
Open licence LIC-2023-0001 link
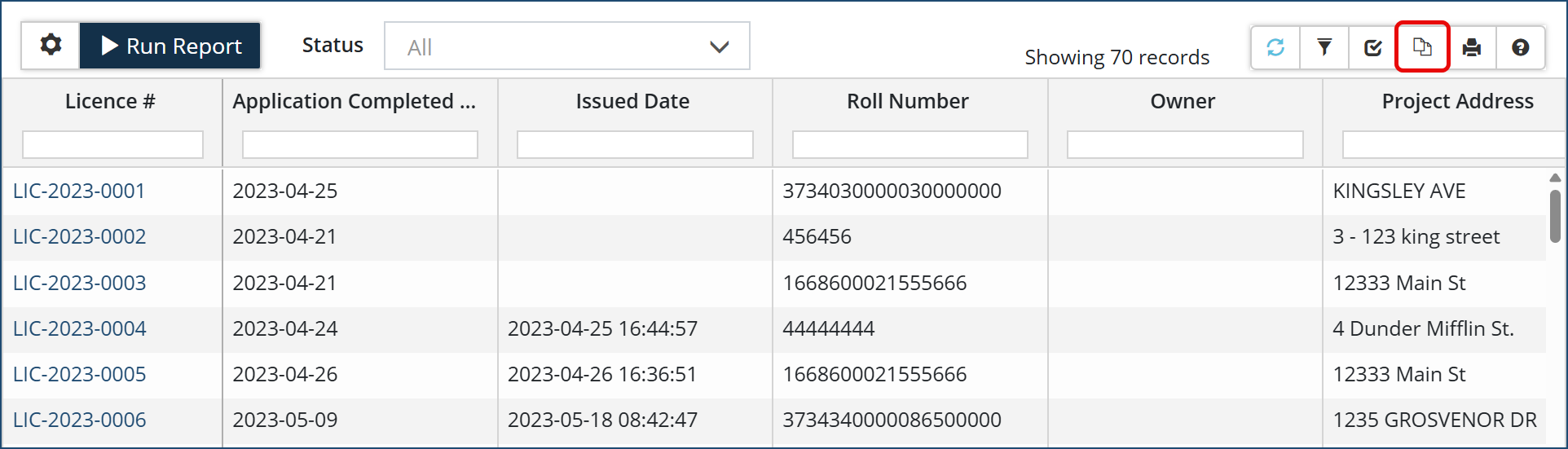click(x=79, y=191)
